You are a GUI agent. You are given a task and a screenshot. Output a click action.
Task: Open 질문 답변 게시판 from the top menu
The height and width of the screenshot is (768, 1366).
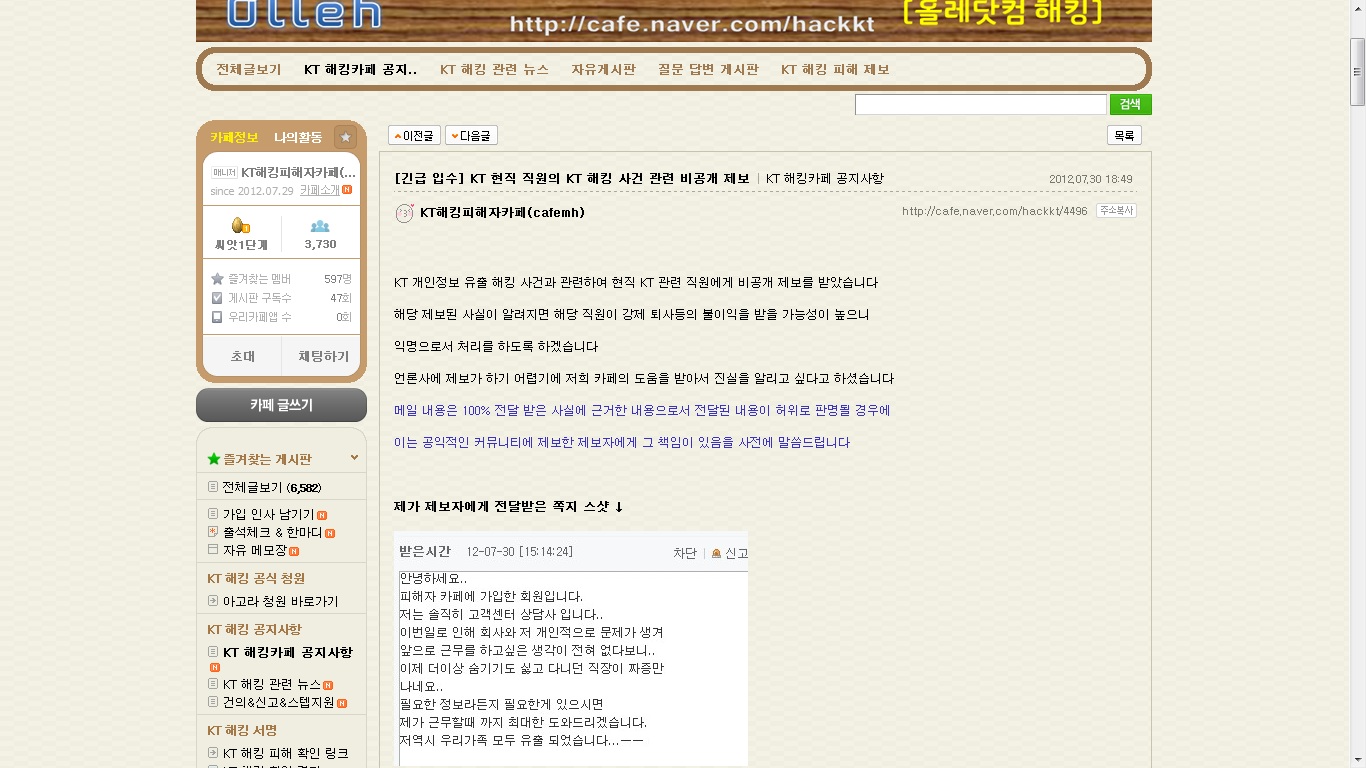click(708, 69)
